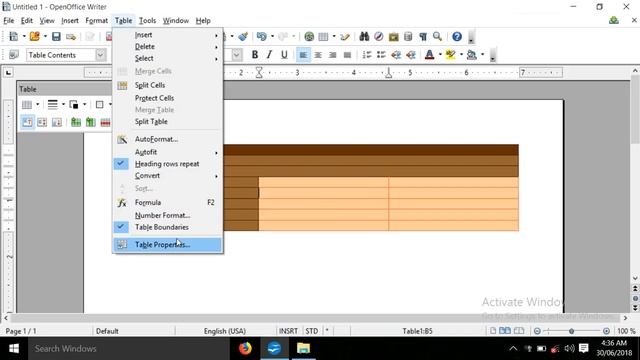Click the Increase Indent icon
Viewport: 640px width, 360px height.
411,55
